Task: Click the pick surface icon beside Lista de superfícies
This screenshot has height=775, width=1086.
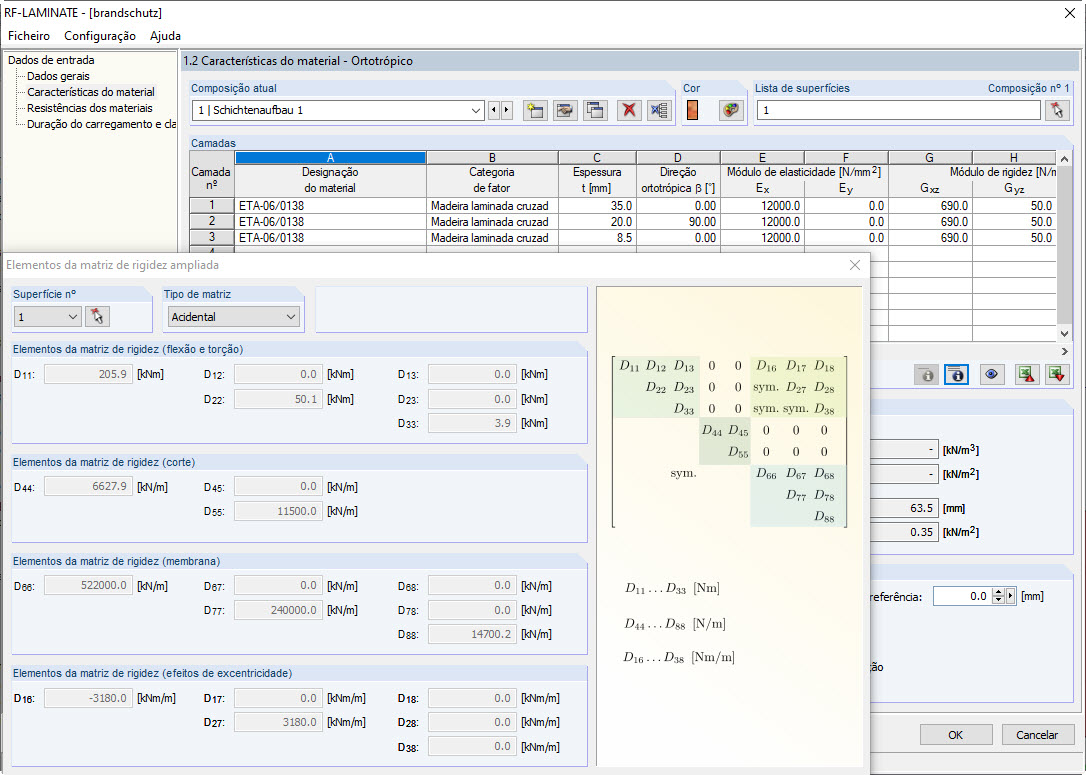Action: (1057, 110)
